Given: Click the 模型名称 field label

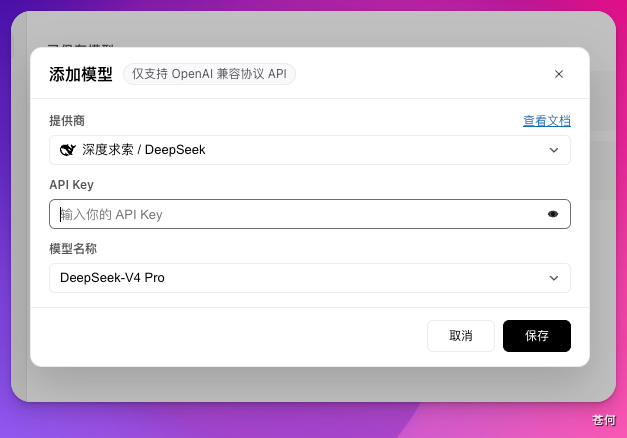Looking at the screenshot, I should [73, 249].
